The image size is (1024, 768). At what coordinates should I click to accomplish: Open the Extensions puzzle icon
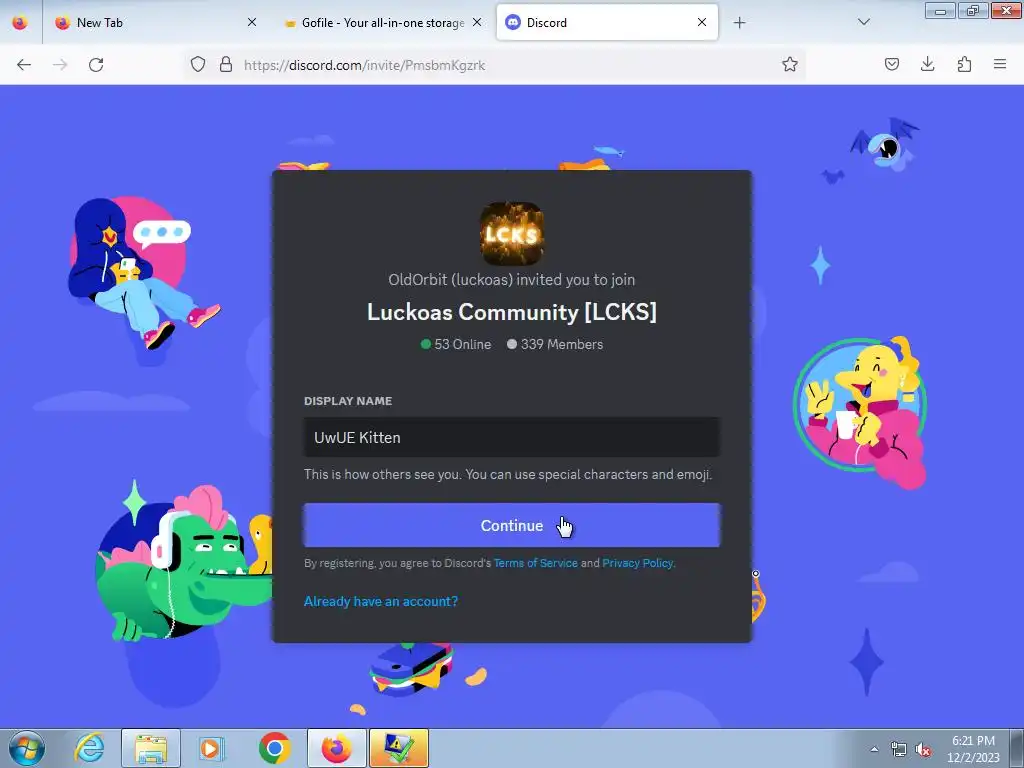964,64
